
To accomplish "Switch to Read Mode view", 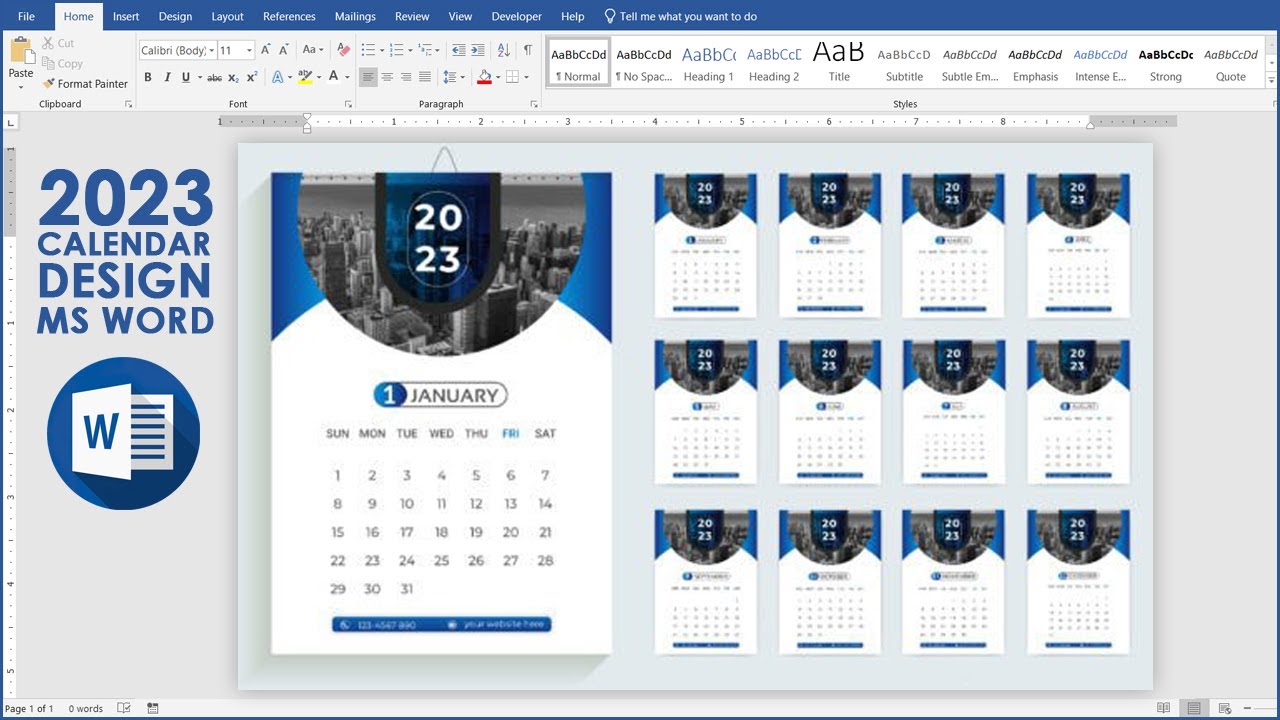I will point(1163,708).
